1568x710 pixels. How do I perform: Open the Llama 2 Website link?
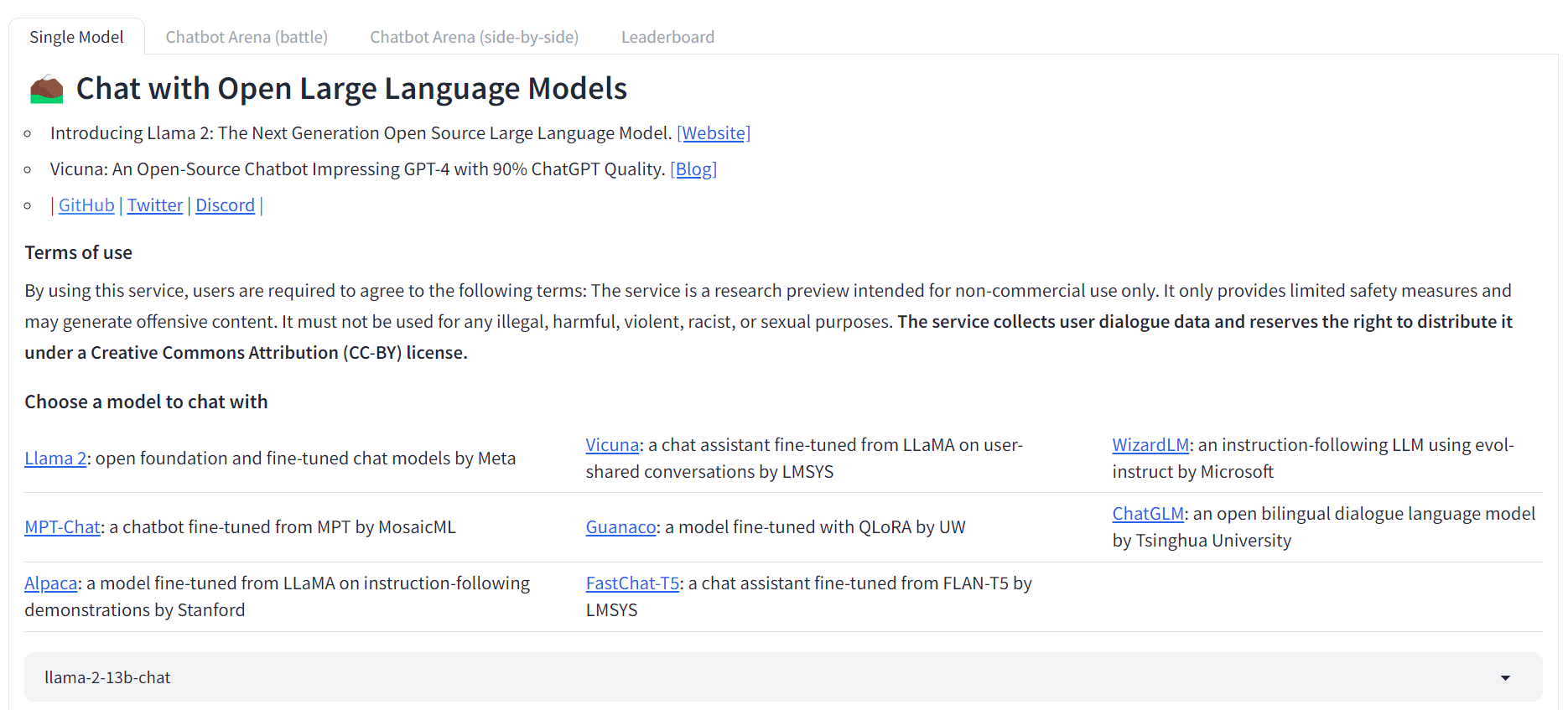click(714, 133)
